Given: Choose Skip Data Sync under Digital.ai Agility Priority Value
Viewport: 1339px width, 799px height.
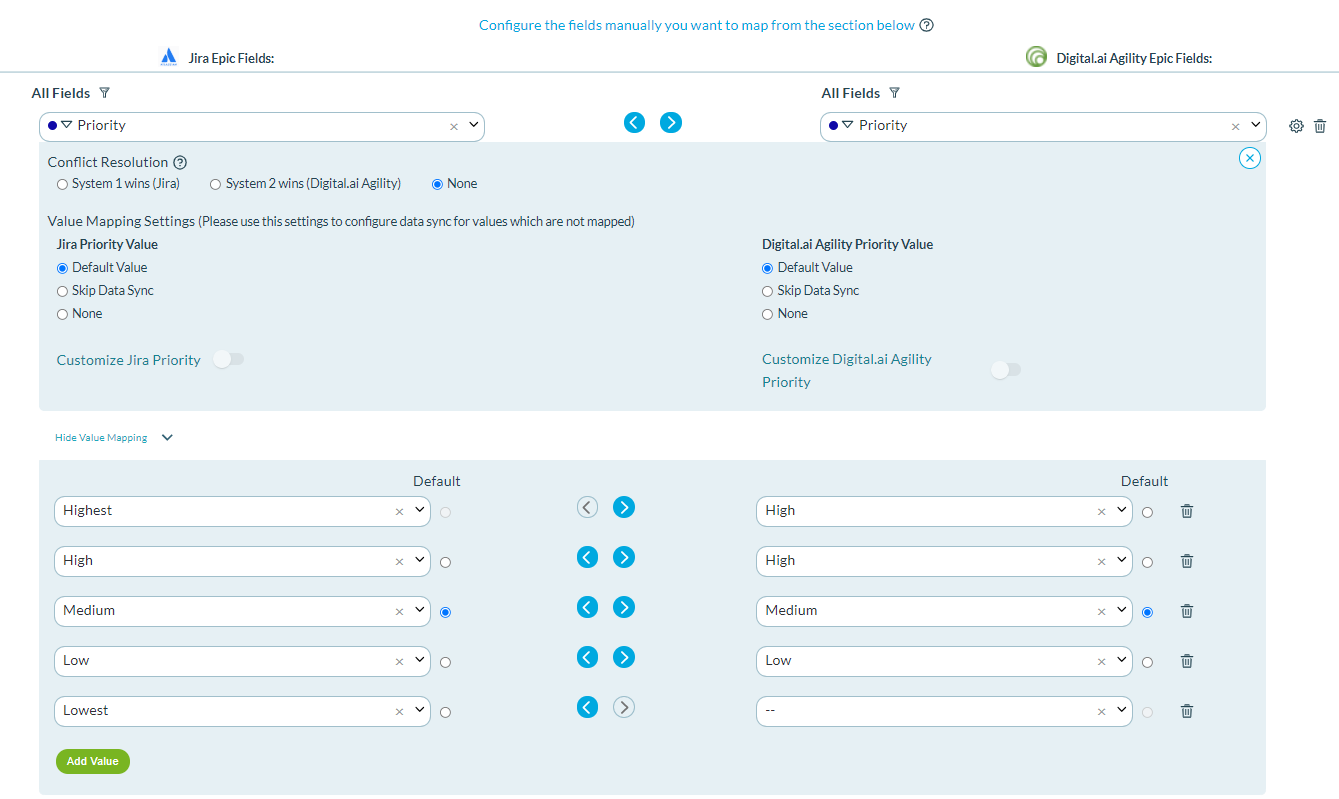Looking at the screenshot, I should tap(768, 291).
